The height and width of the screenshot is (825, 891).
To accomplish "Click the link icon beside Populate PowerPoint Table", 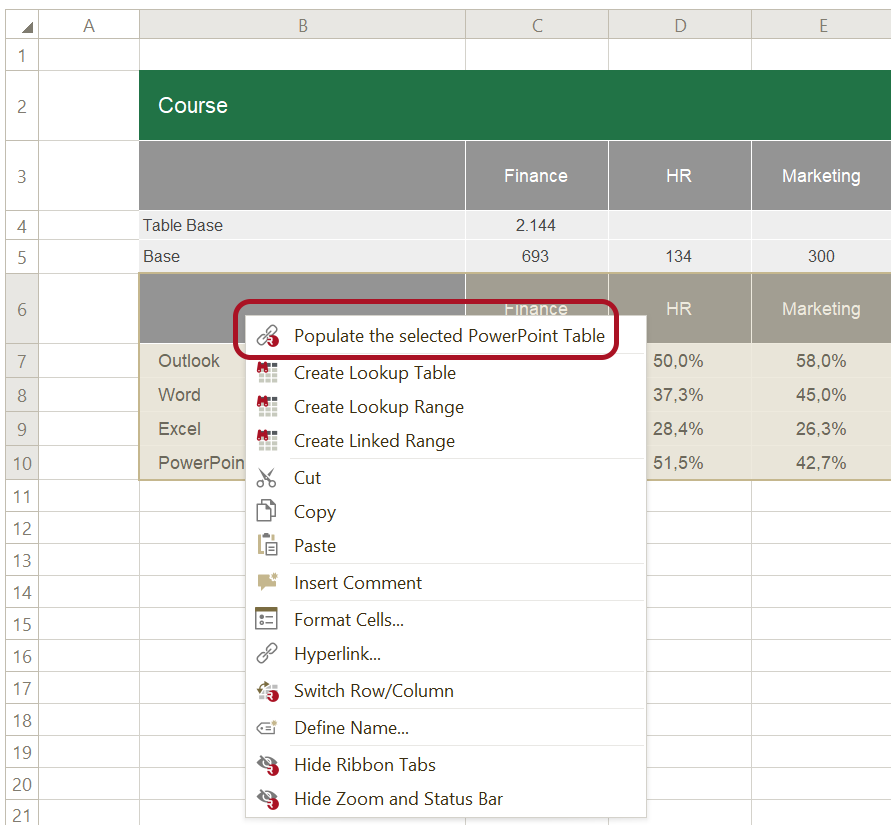I will point(267,336).
